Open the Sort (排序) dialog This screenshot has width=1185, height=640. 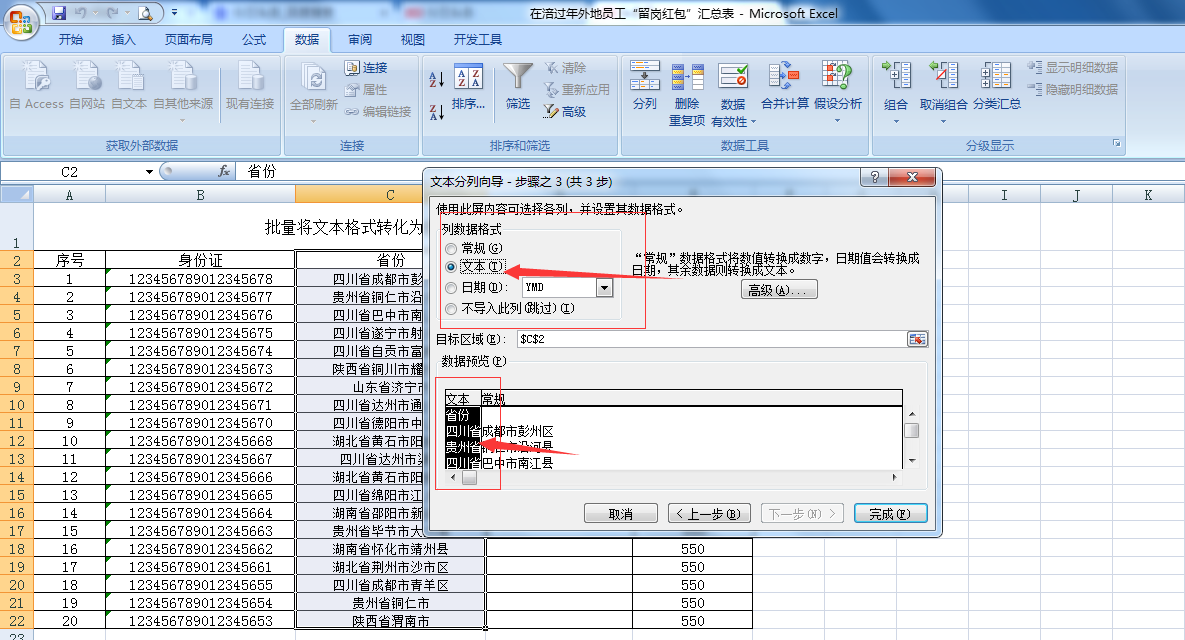469,87
